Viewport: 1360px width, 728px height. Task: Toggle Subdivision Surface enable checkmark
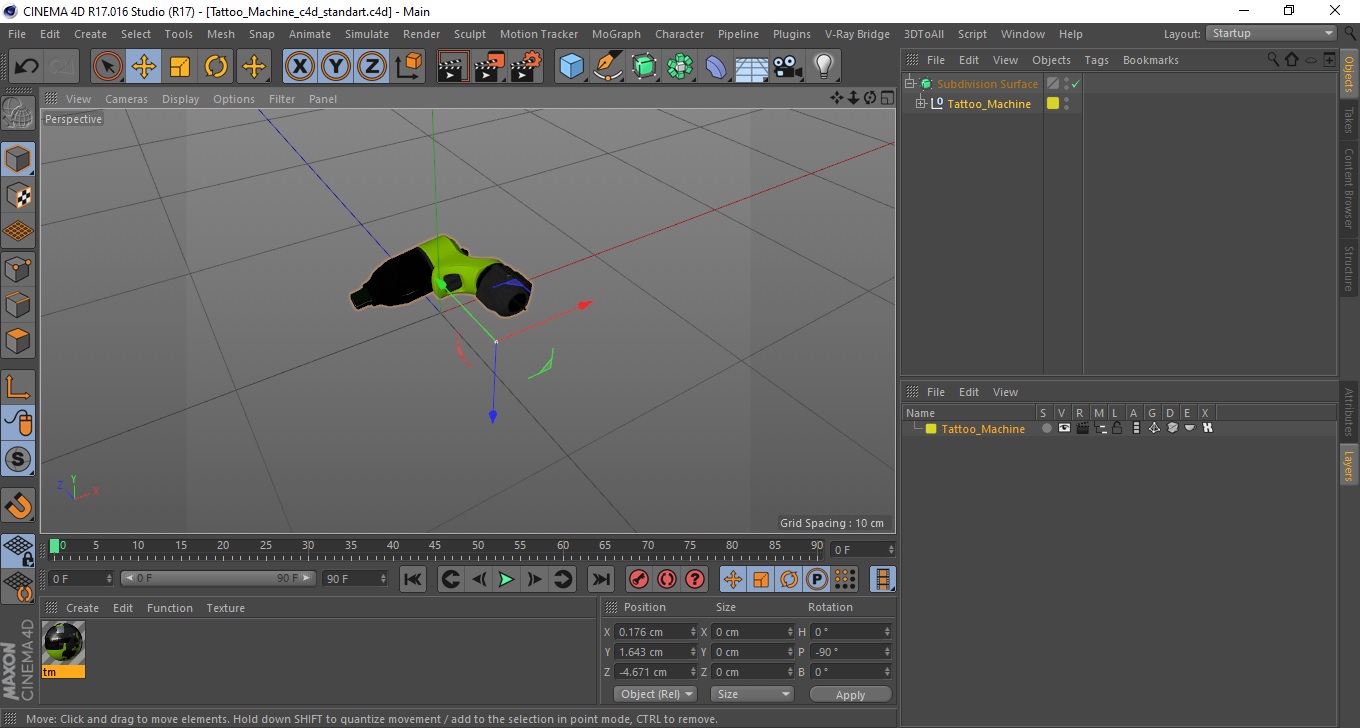[x=1075, y=84]
